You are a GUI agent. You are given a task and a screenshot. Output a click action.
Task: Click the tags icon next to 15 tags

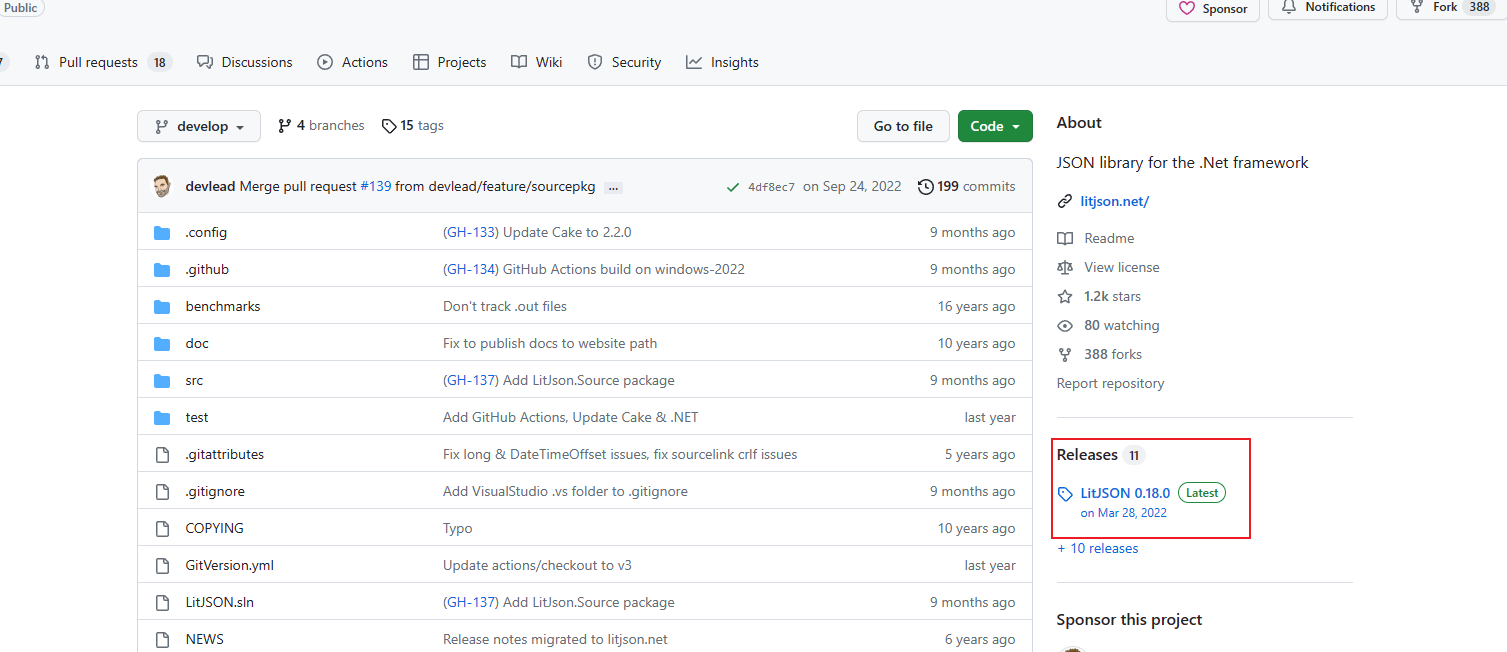click(388, 126)
